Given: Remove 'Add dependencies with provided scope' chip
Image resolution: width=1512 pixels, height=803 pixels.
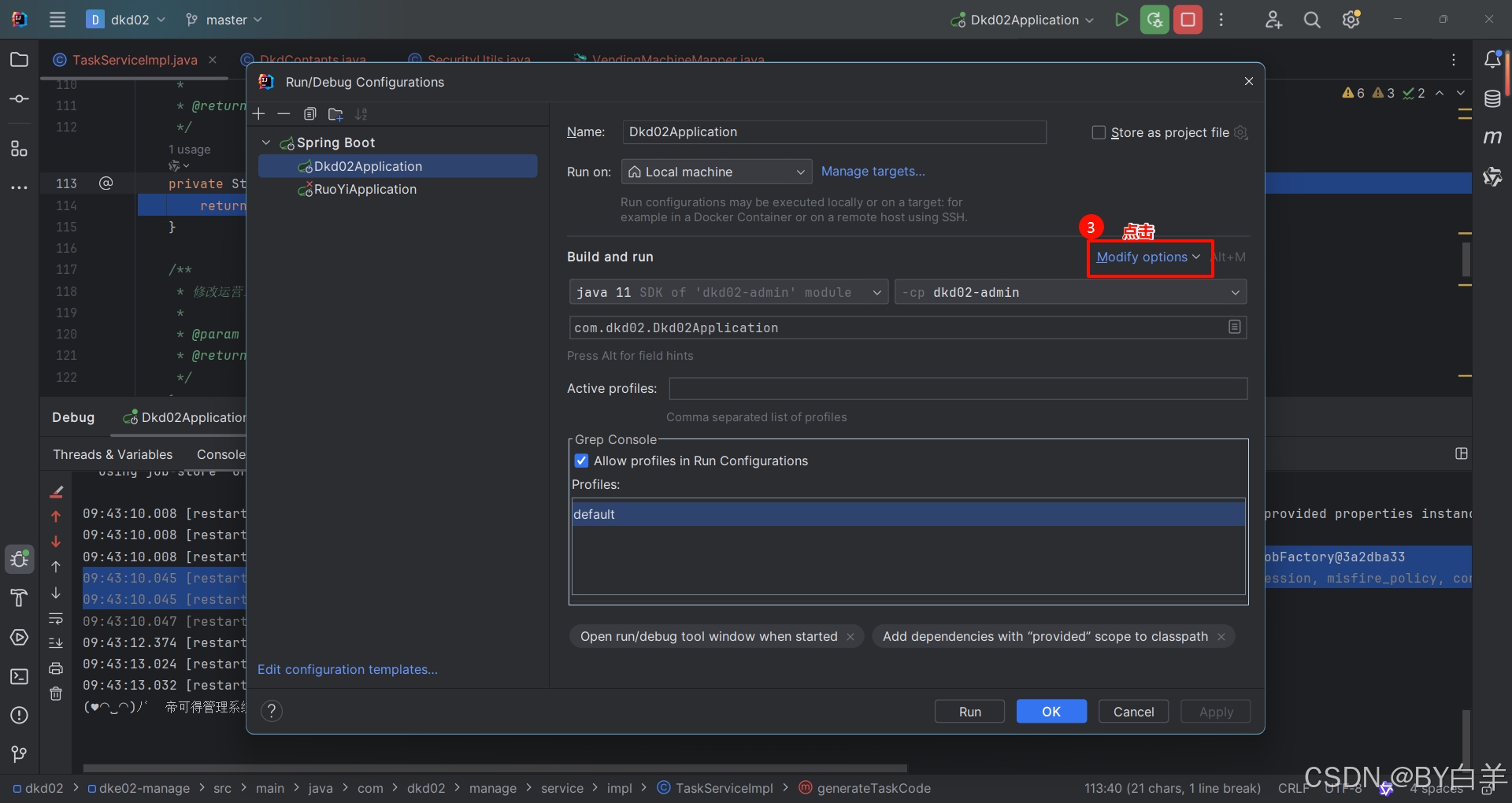Looking at the screenshot, I should [x=1221, y=637].
